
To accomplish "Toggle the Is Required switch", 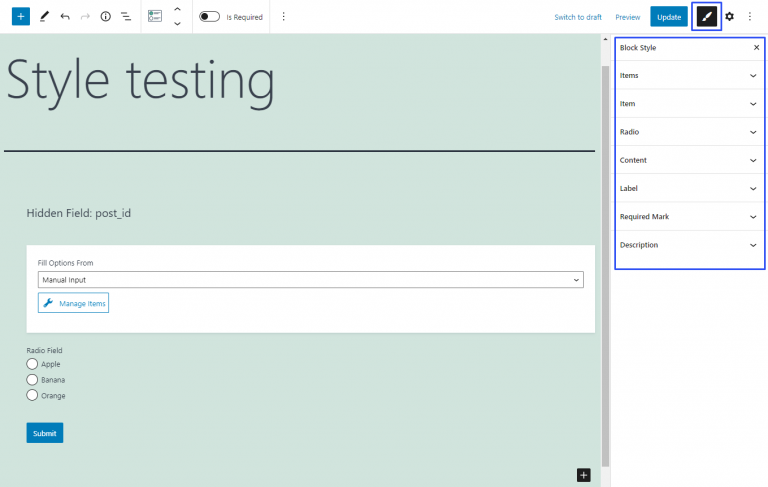I will pyautogui.click(x=209, y=17).
